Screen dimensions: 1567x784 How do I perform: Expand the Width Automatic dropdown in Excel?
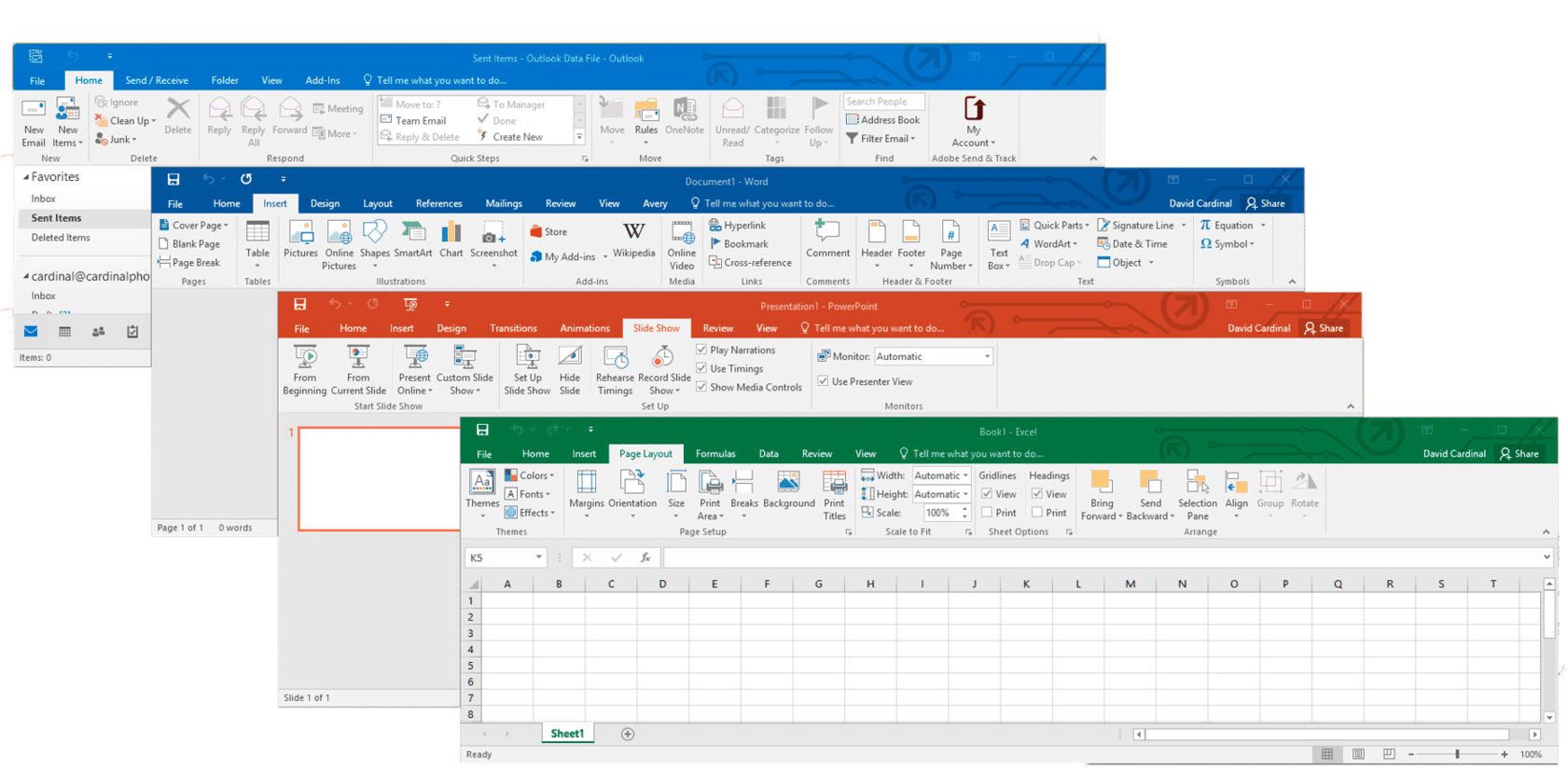point(965,475)
